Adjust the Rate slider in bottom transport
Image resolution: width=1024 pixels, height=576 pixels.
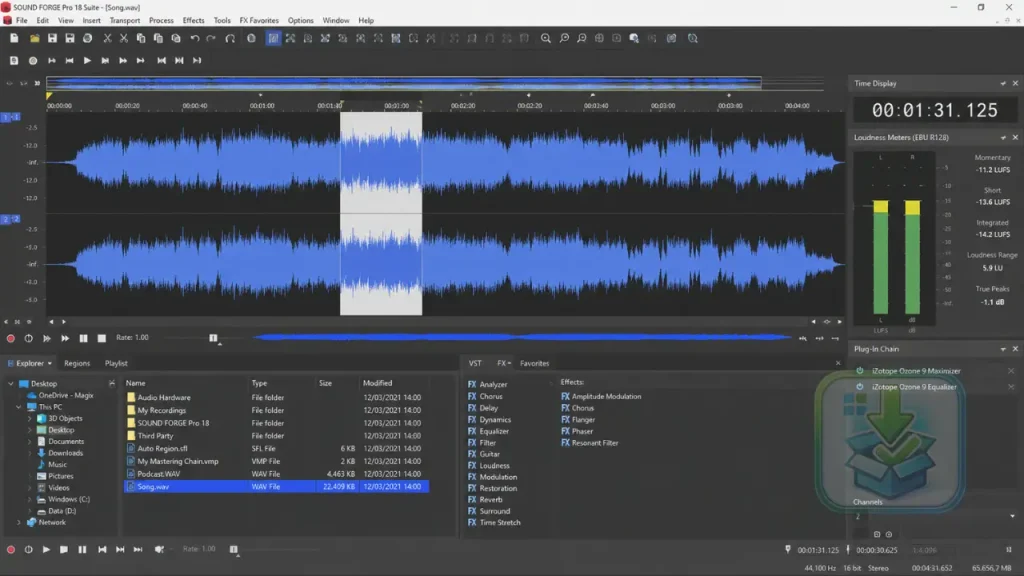click(234, 550)
